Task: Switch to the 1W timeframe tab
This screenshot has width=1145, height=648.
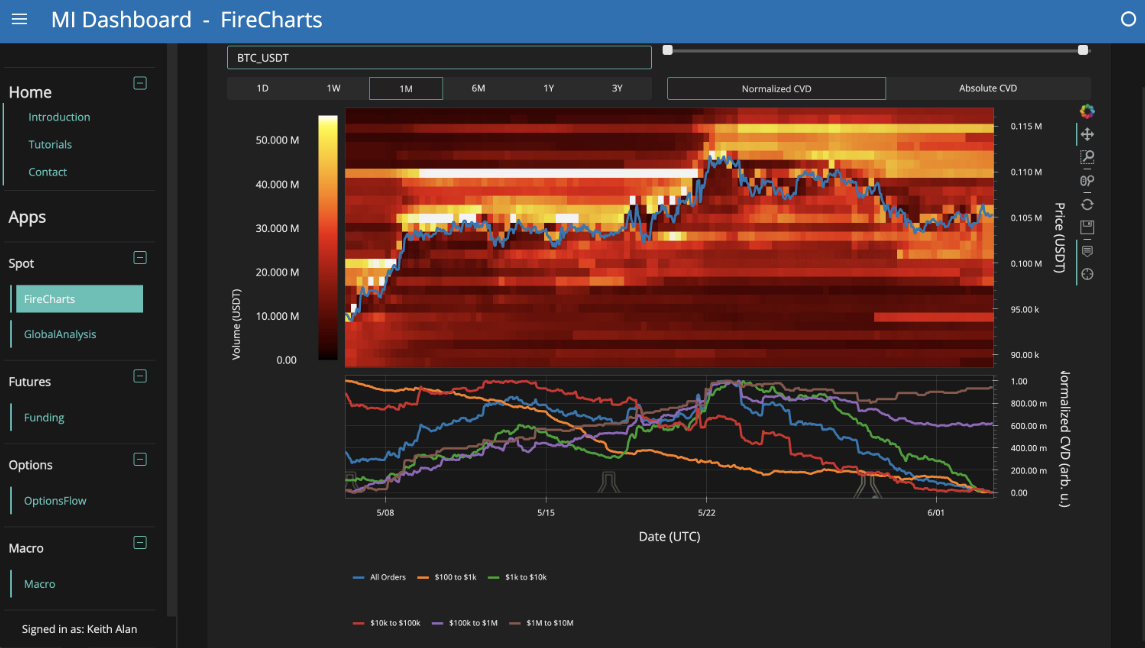Action: point(333,88)
